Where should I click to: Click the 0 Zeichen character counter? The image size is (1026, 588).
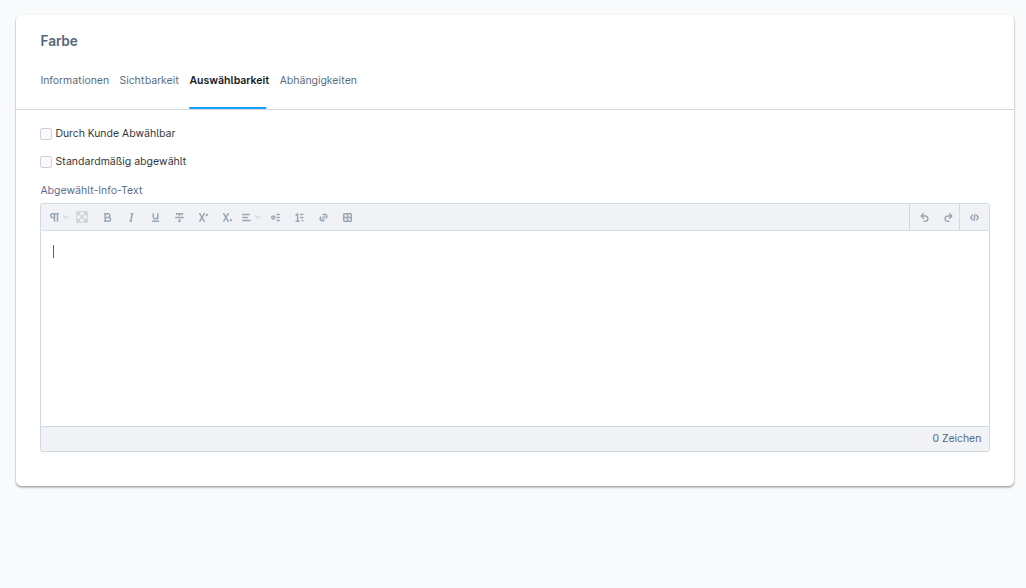[957, 438]
